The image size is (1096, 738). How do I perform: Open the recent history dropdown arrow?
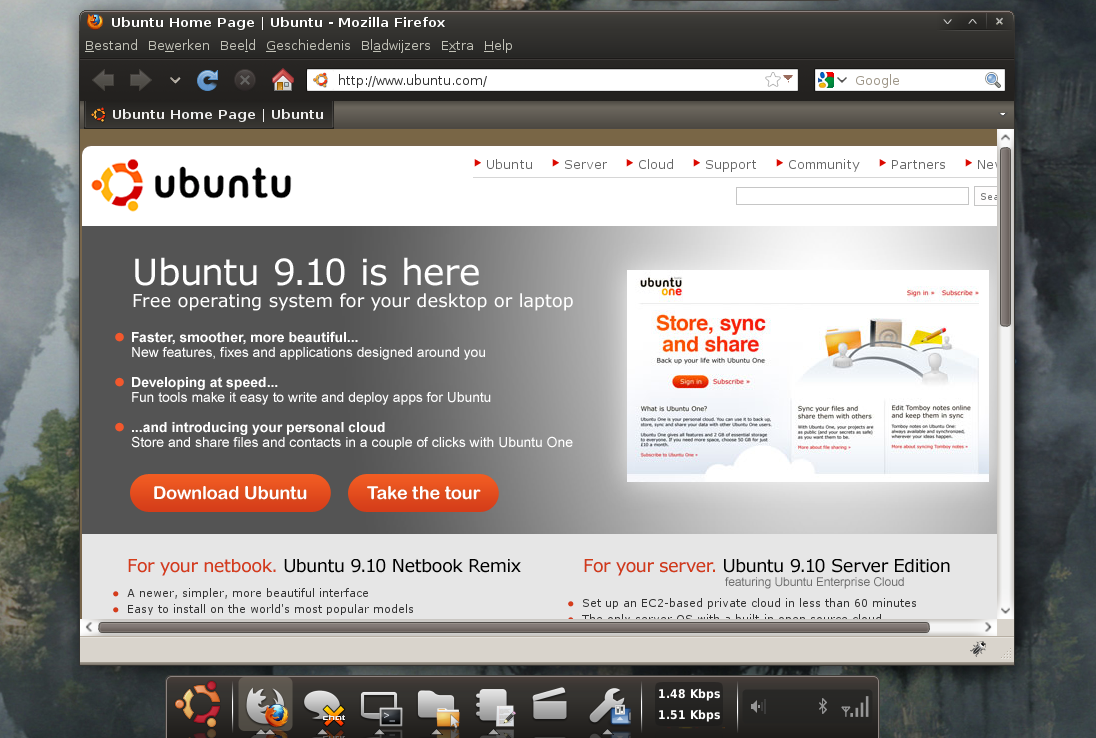click(175, 80)
